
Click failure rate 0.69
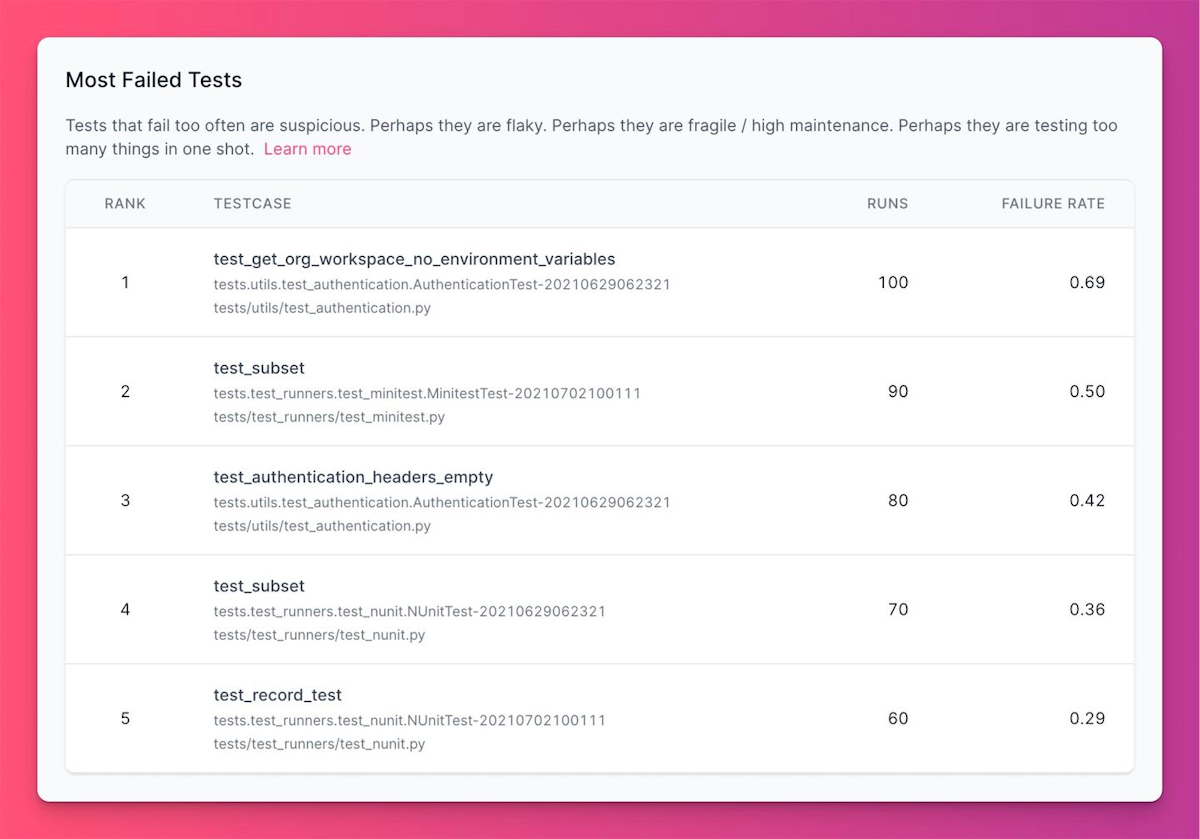click(1087, 282)
